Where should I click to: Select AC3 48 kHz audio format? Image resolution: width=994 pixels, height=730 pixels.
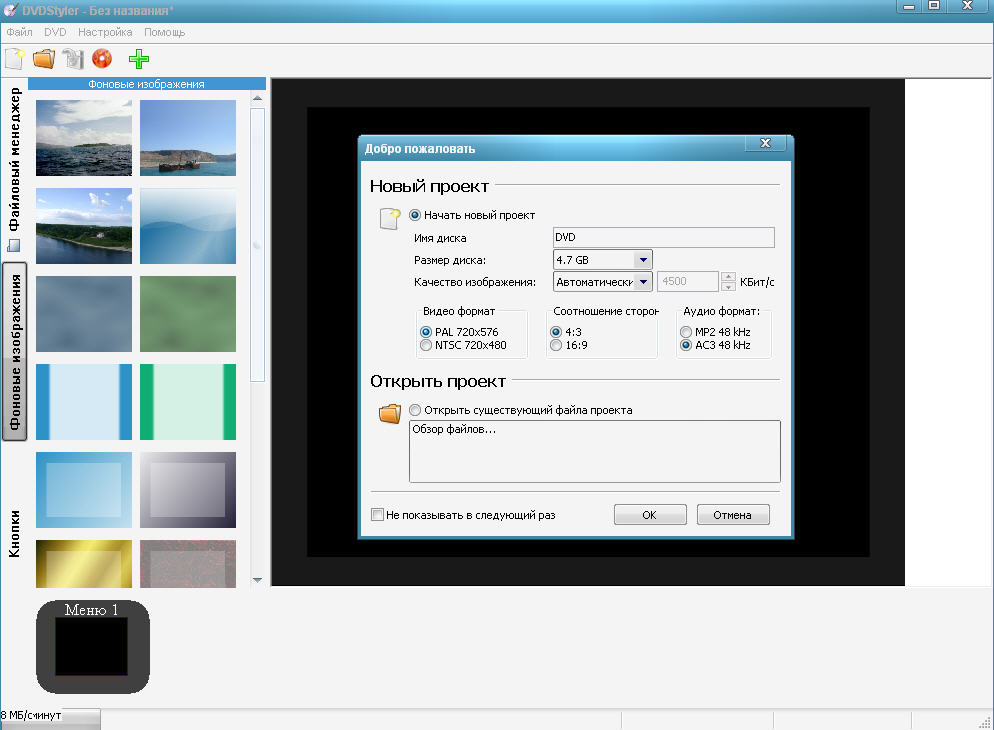[x=686, y=345]
